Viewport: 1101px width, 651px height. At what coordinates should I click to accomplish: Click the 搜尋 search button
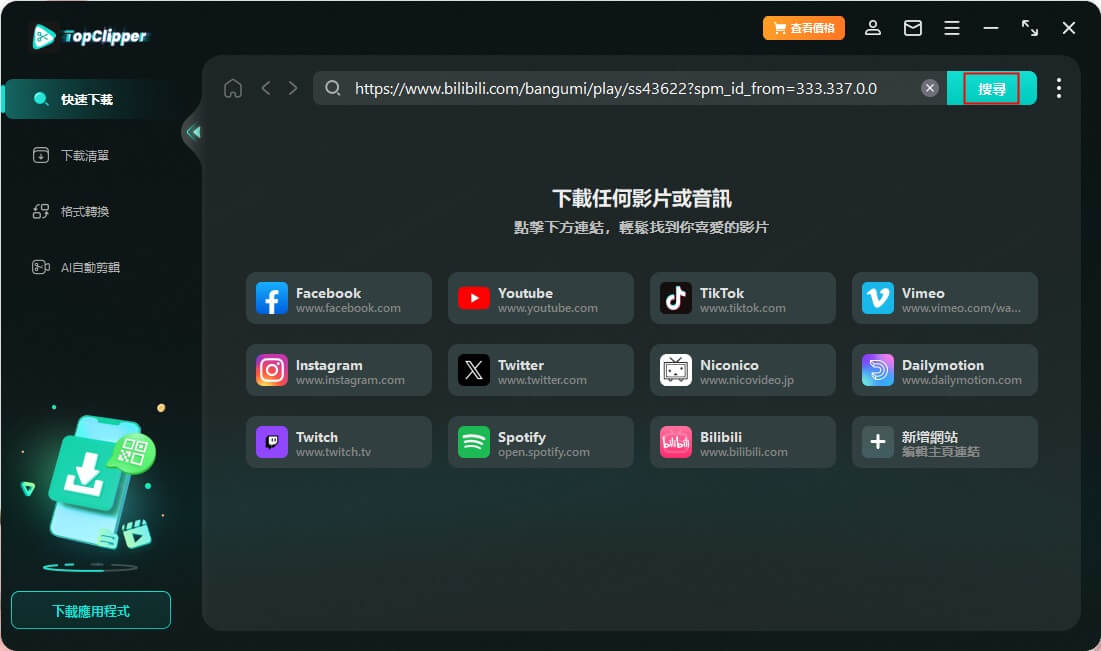[991, 88]
